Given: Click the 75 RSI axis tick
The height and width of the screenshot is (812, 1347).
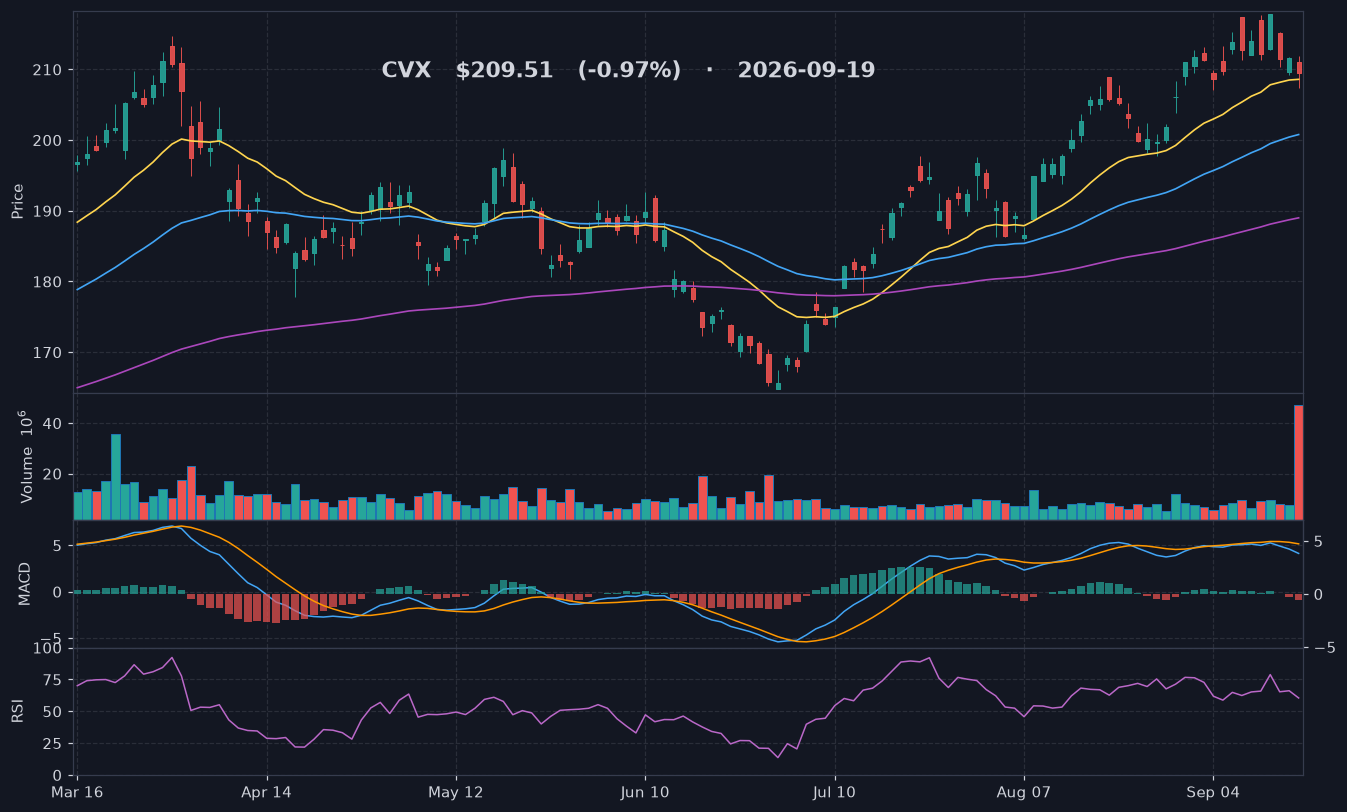Looking at the screenshot, I should [x=54, y=681].
